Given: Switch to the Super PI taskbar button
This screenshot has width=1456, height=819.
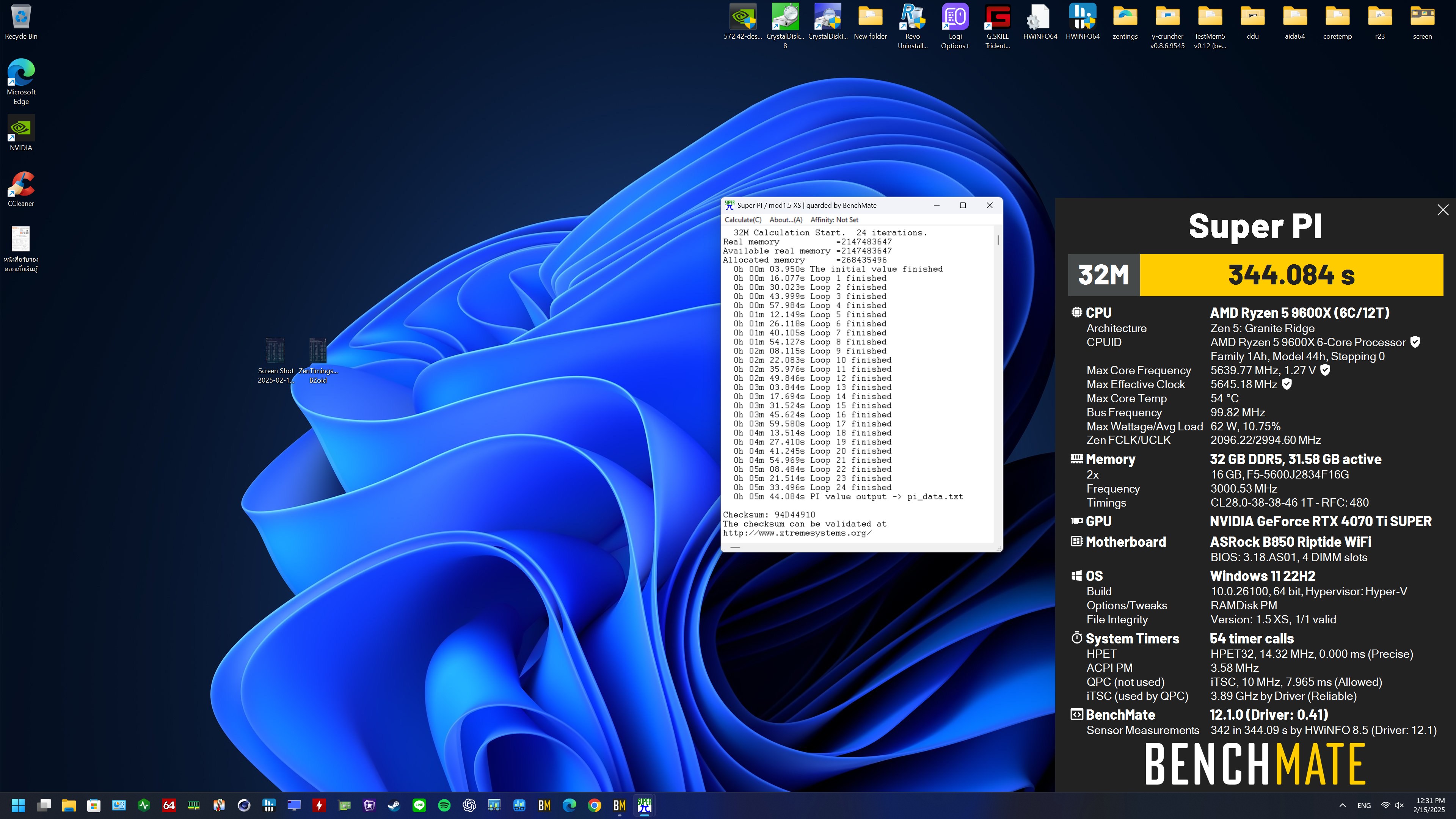Looking at the screenshot, I should [x=644, y=805].
